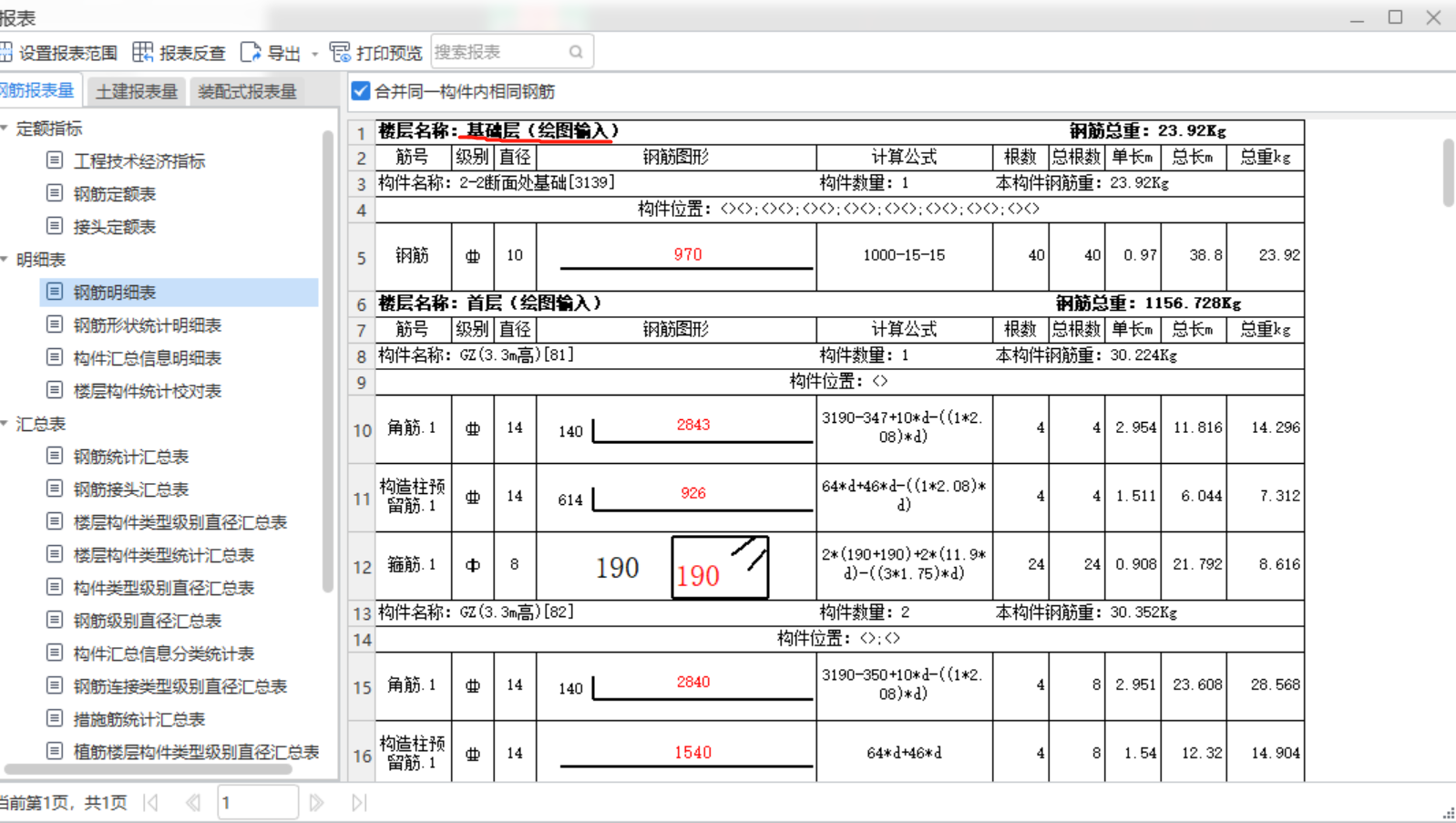Click the total weight cell 23.92
This screenshot has width=1456, height=823.
(x=1265, y=255)
